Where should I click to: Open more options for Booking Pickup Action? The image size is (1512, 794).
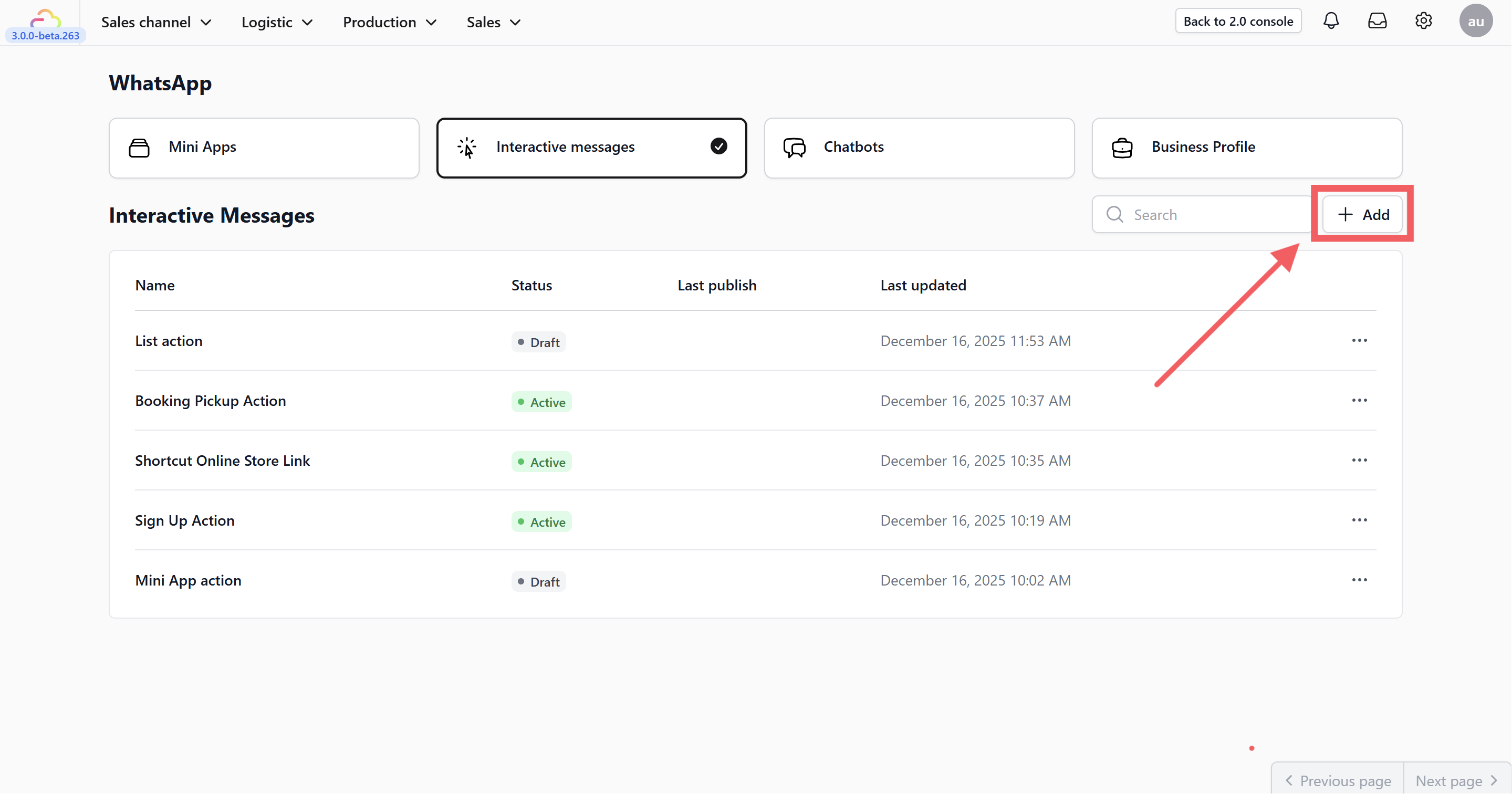point(1359,400)
